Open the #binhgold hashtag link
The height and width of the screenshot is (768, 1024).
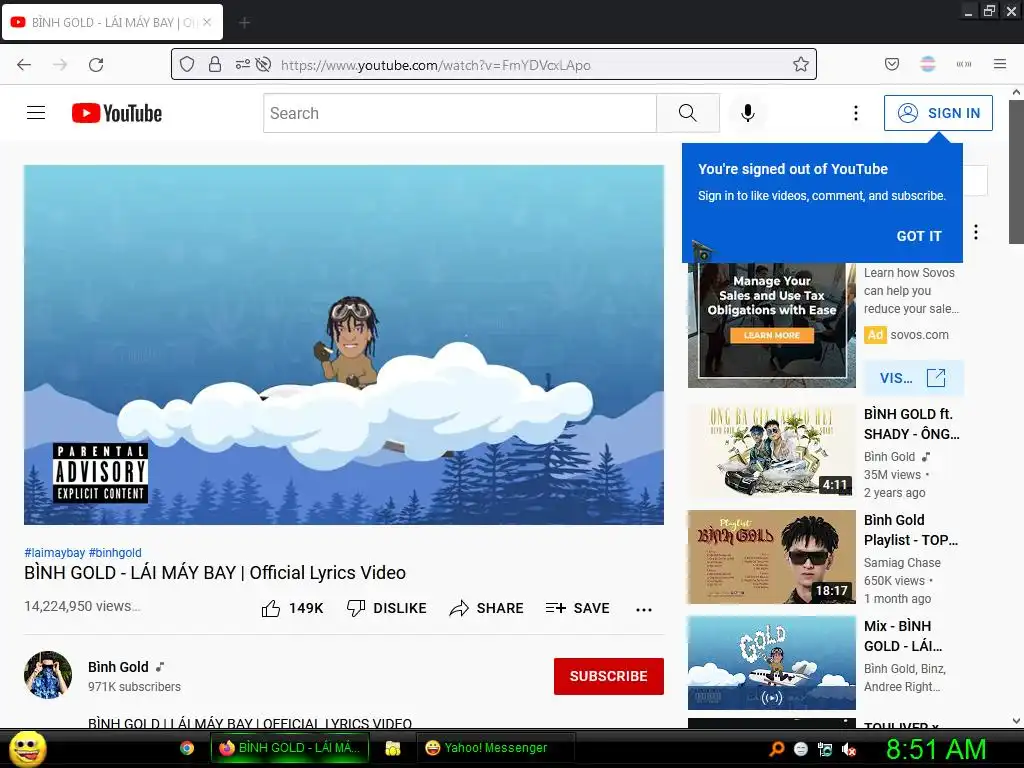[115, 552]
